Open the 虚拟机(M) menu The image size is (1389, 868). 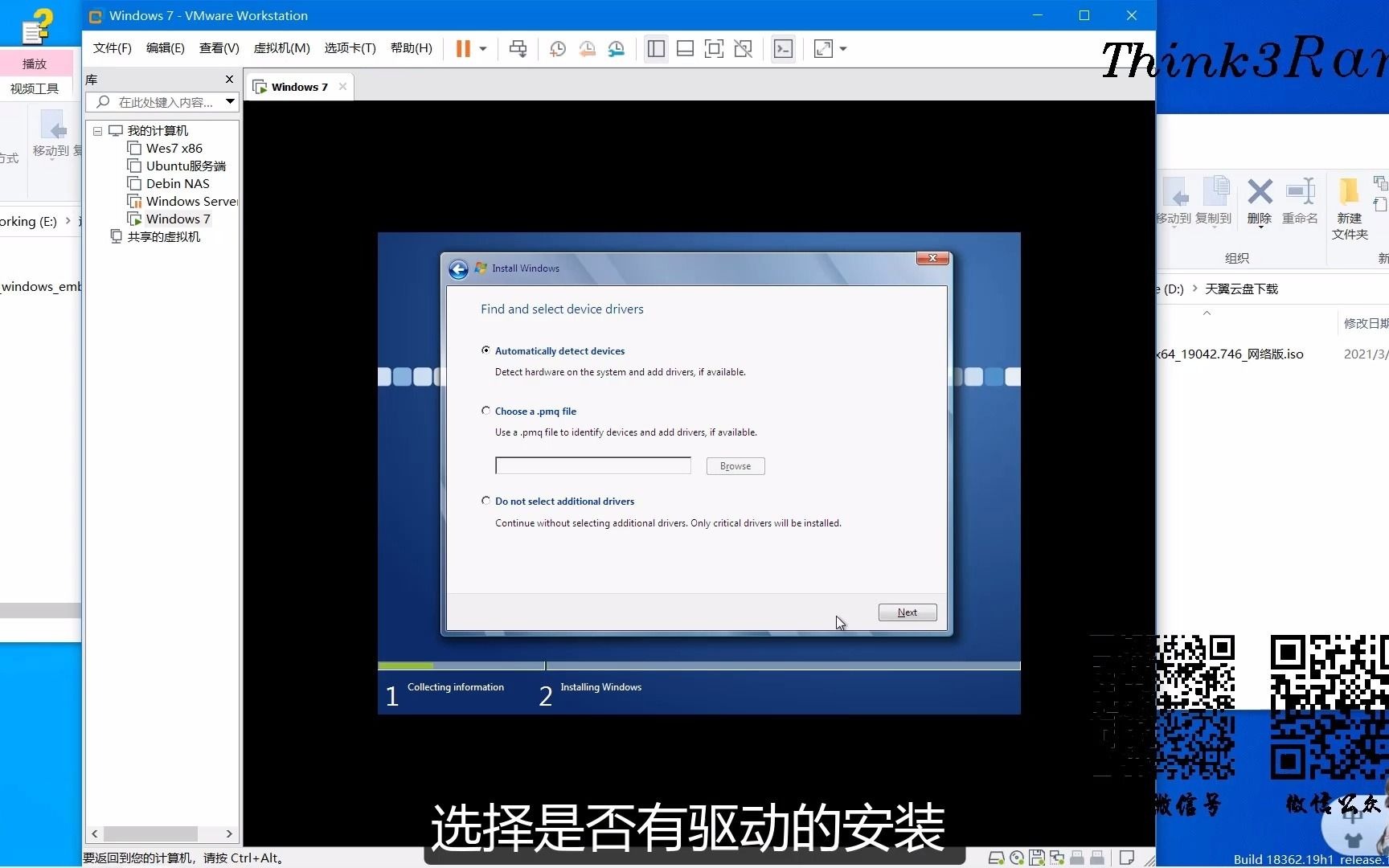[281, 48]
